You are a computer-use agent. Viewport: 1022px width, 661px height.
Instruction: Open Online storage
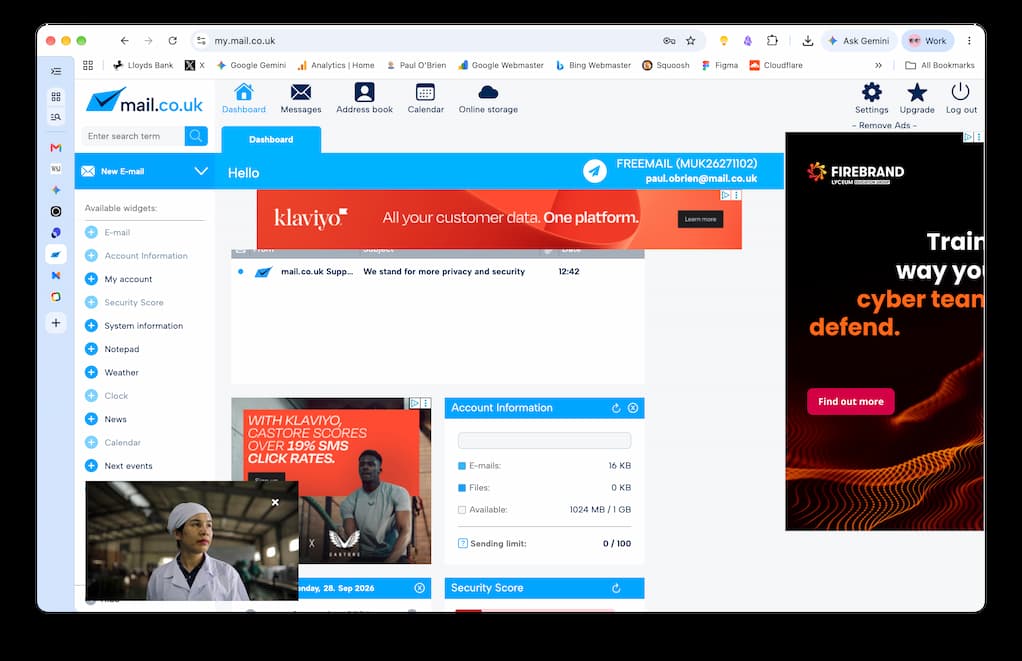[488, 98]
